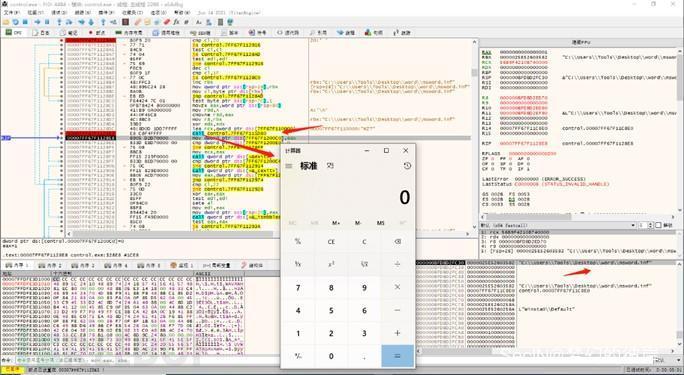Viewport: 684px width, 375px height.
Task: Click the stack pane vertical scrollbar
Action: pyautogui.click(x=680, y=305)
